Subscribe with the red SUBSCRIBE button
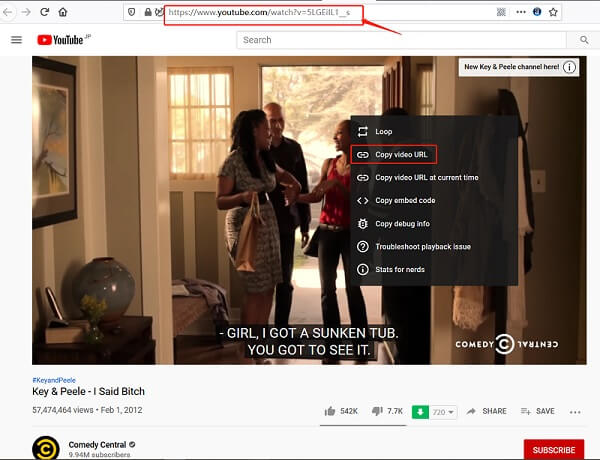Screen dimensions: 600x460 point(554,450)
